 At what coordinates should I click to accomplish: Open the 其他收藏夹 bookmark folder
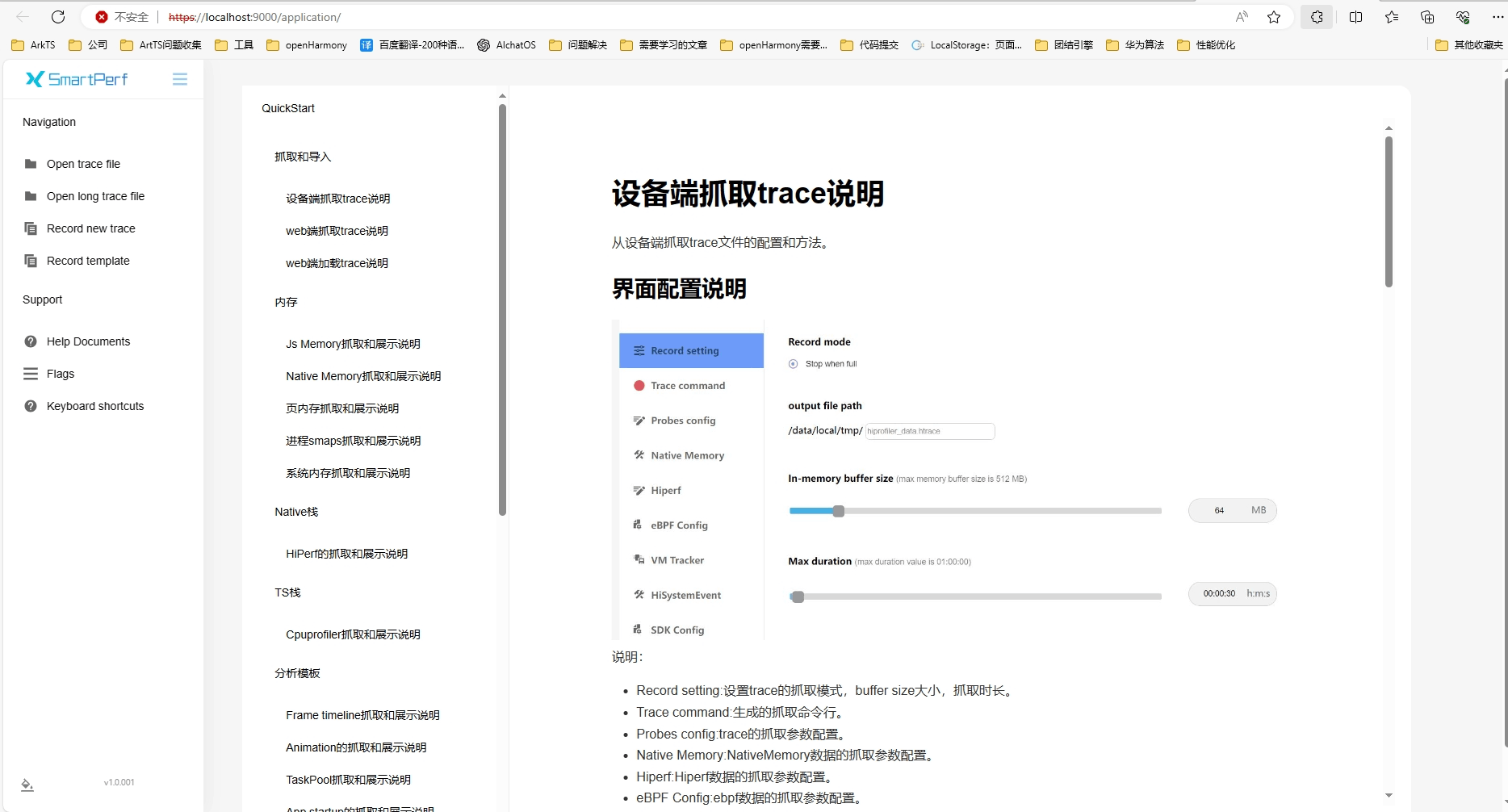[1469, 45]
